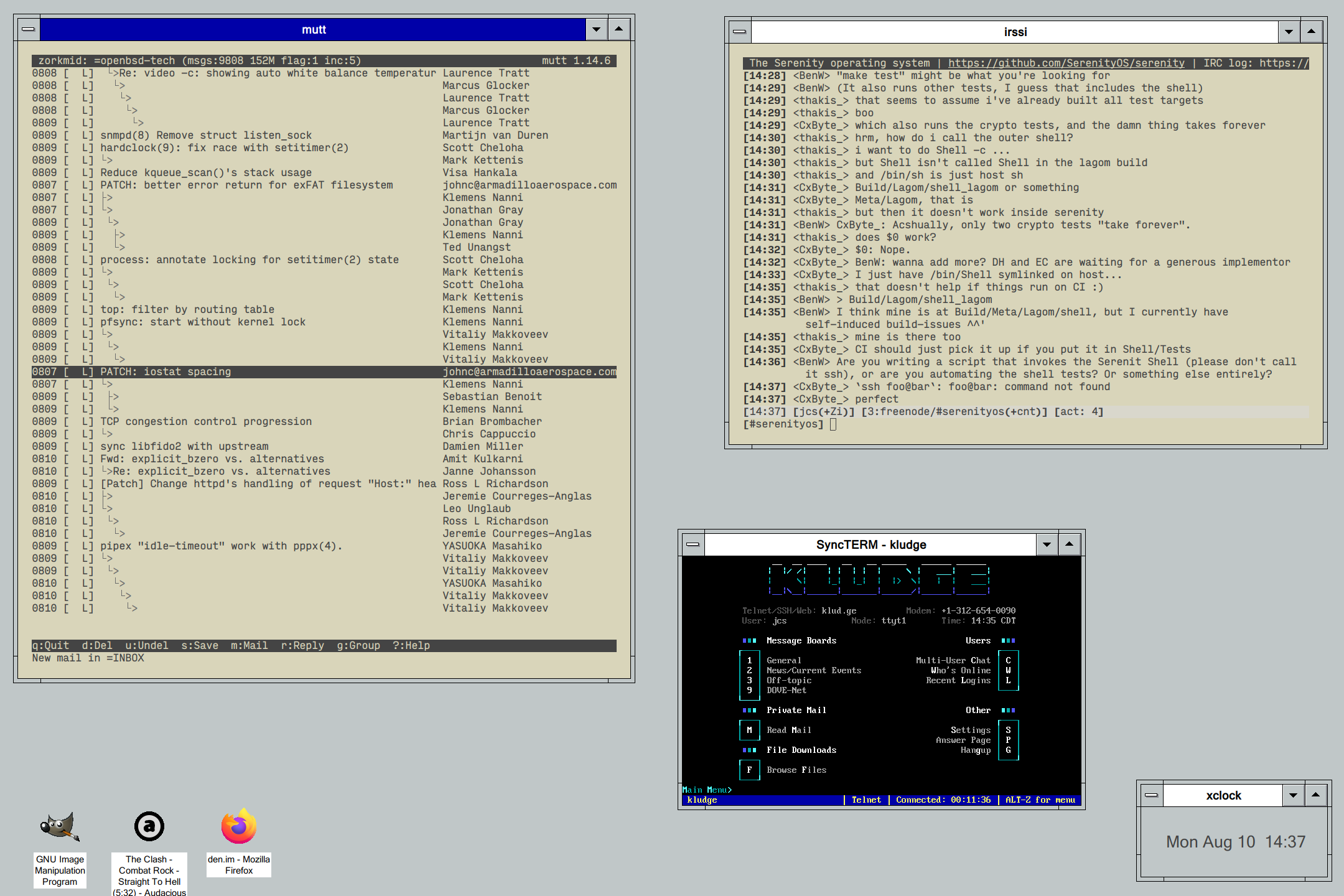
Task: Select the M Read Mail box in SyncTERM
Action: pos(749,730)
